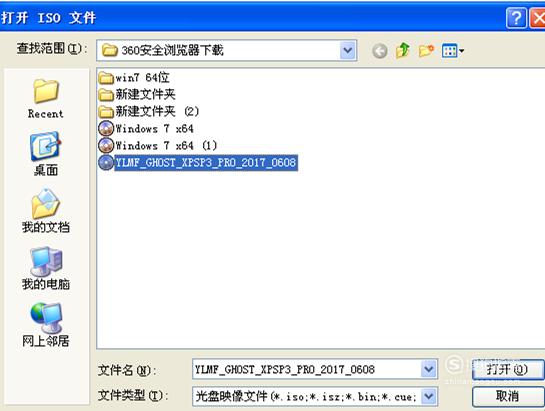Click the 打开 button
The height and width of the screenshot is (411, 545).
point(507,369)
